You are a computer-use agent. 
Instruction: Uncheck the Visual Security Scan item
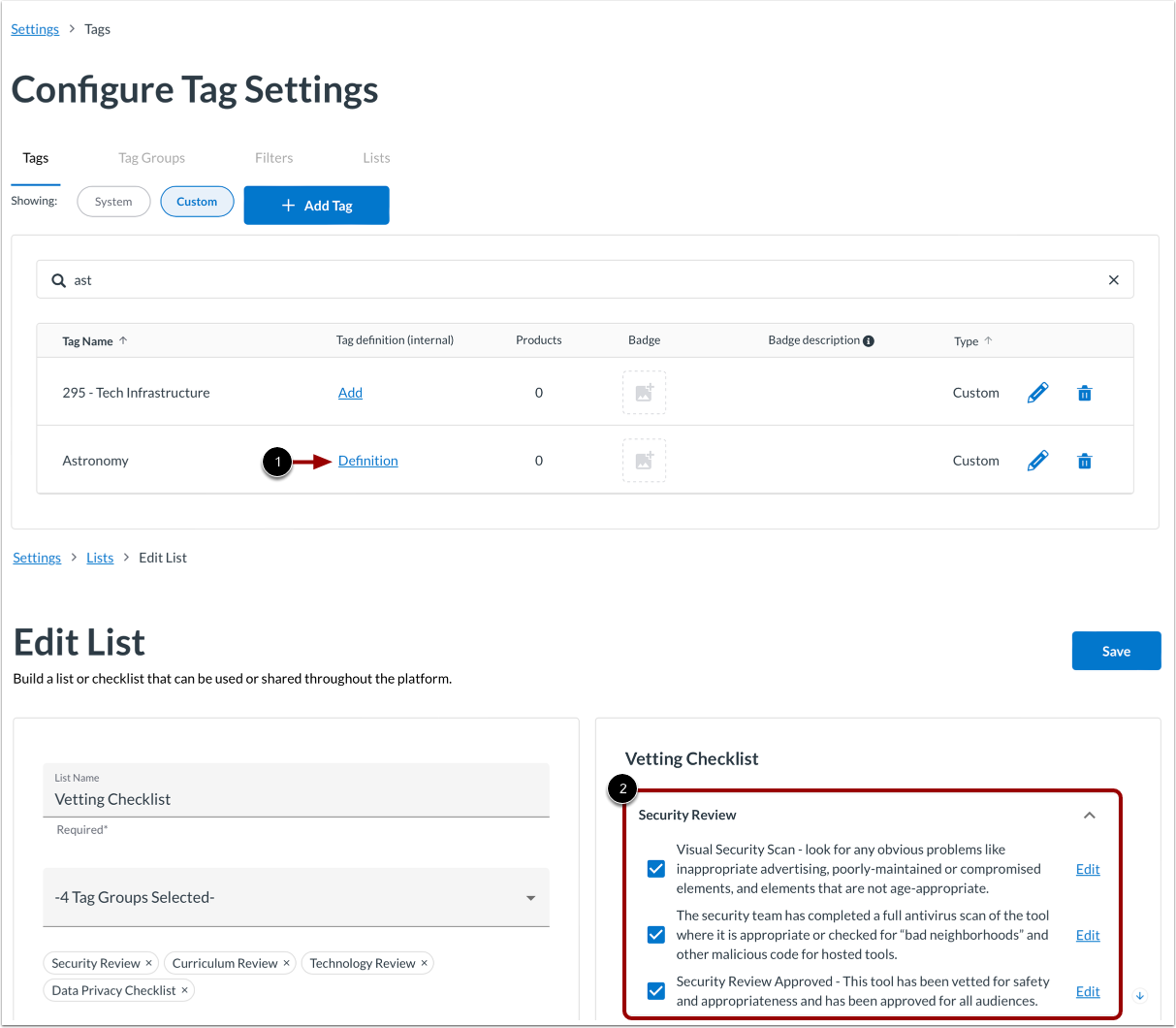click(655, 869)
